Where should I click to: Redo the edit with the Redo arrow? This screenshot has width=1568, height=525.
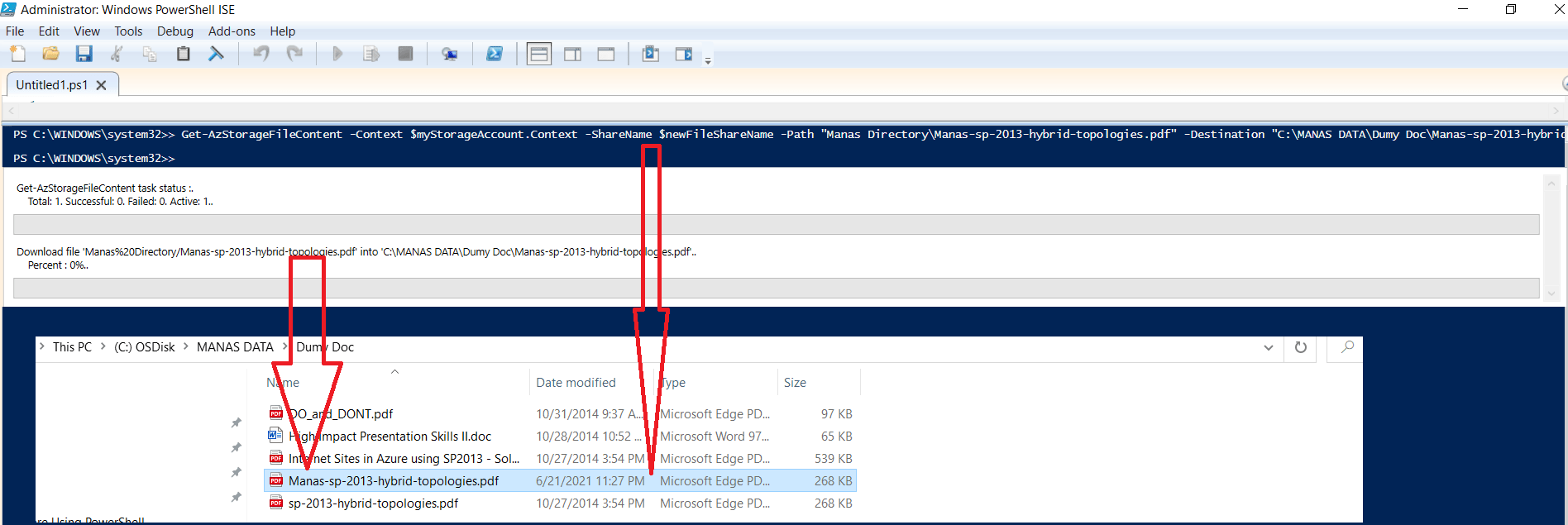click(294, 54)
